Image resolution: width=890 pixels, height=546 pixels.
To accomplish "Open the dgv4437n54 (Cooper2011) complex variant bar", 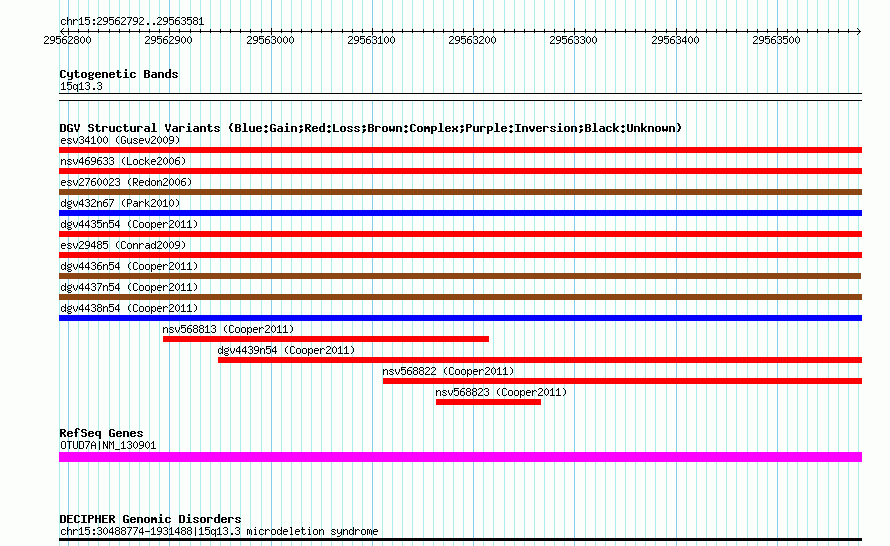I will (x=460, y=297).
